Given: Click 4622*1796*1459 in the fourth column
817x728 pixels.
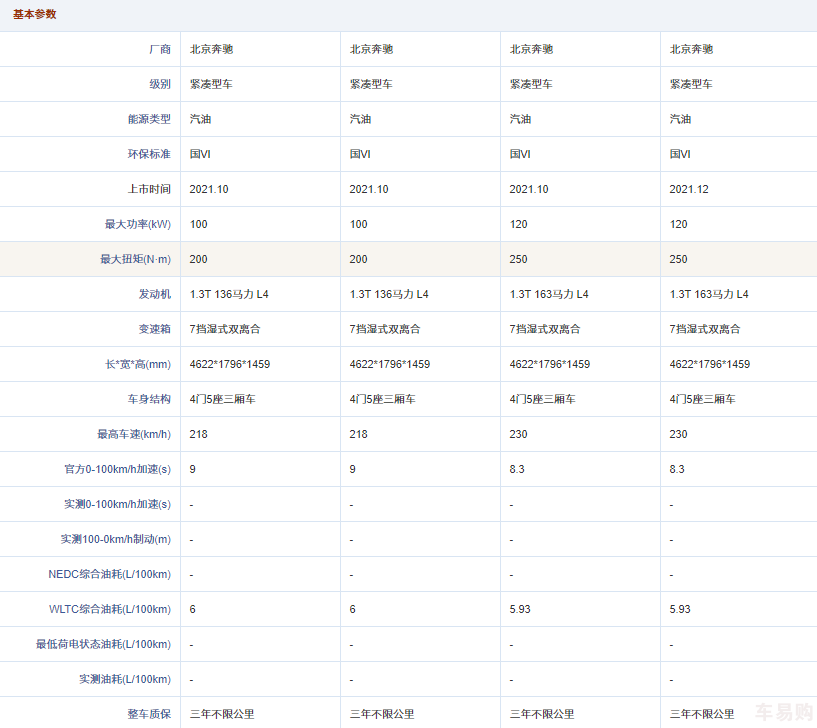Looking at the screenshot, I should point(709,364).
